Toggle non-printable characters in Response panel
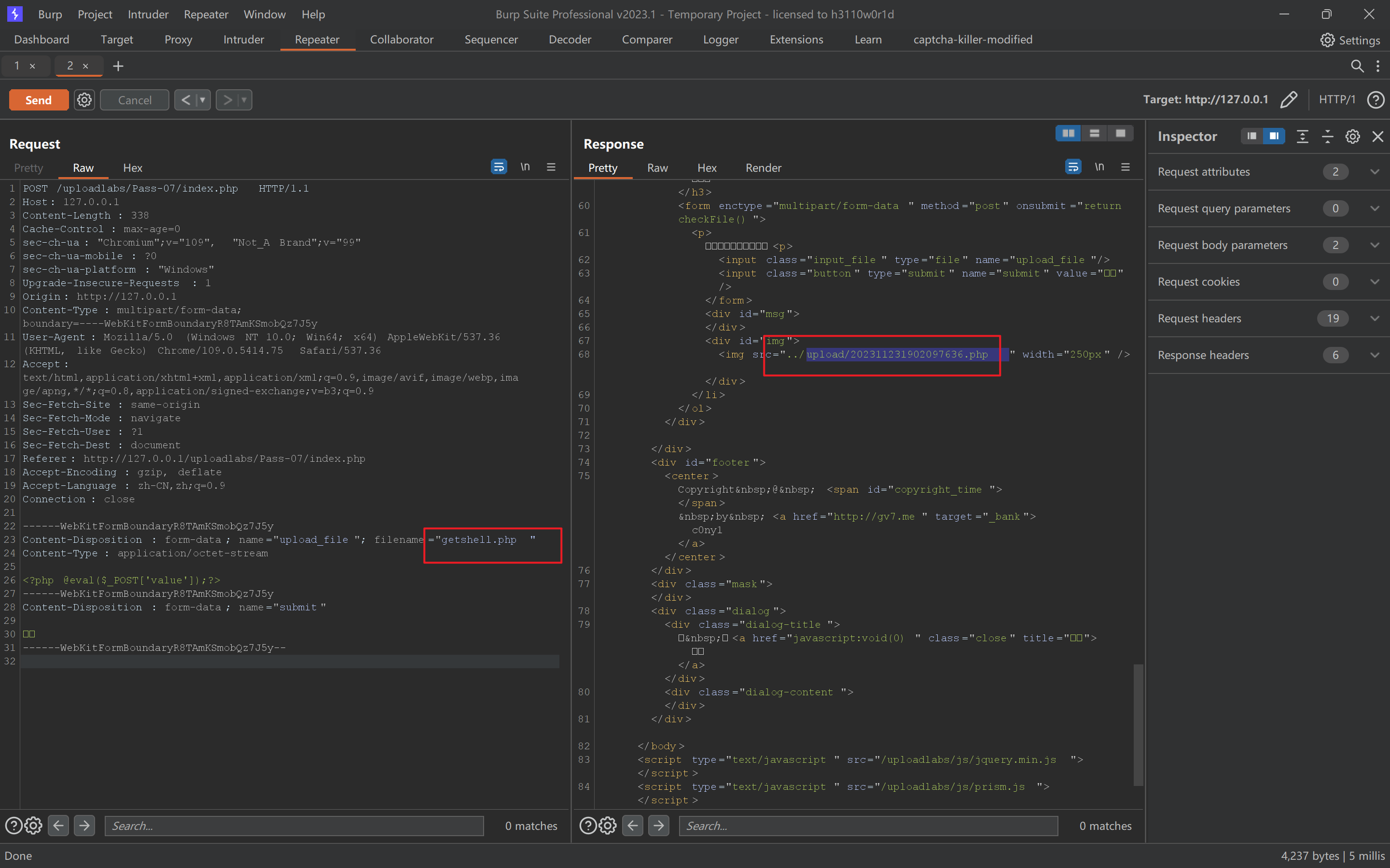Image resolution: width=1390 pixels, height=868 pixels. click(1099, 166)
